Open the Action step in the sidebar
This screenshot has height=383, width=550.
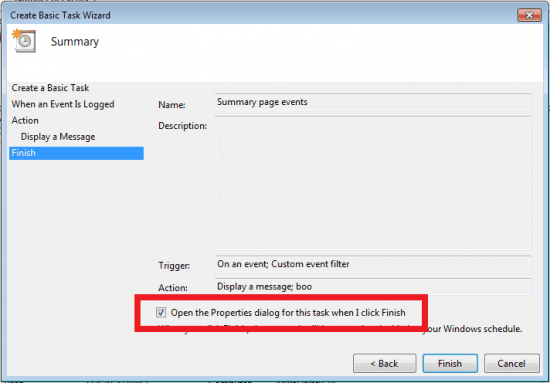click(x=25, y=120)
